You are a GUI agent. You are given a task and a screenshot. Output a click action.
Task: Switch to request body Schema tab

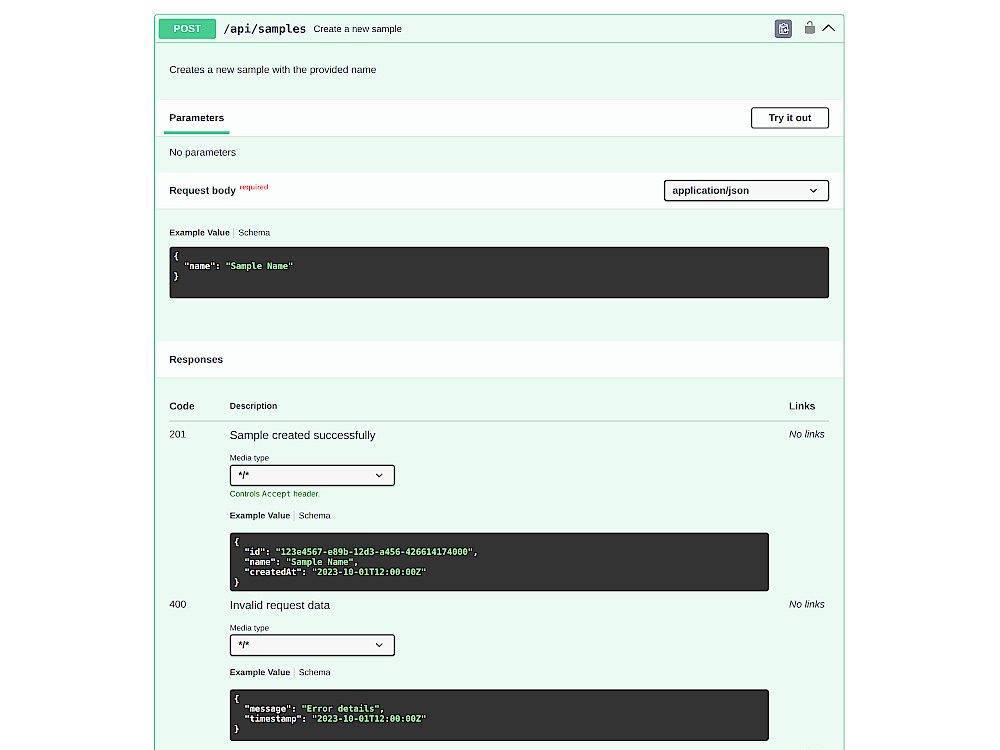tap(254, 233)
